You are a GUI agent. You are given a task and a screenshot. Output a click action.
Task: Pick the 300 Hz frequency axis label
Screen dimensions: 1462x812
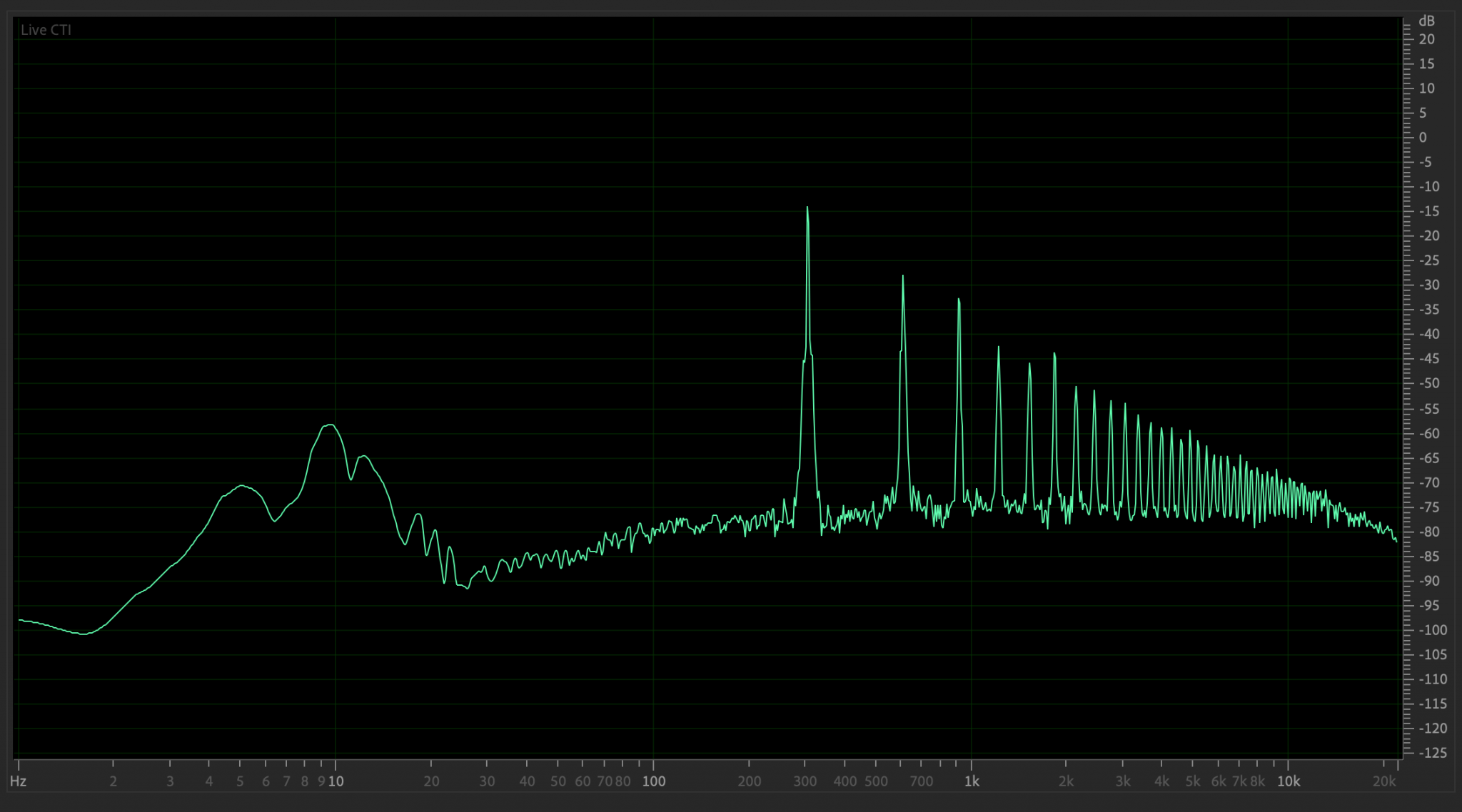click(x=805, y=781)
